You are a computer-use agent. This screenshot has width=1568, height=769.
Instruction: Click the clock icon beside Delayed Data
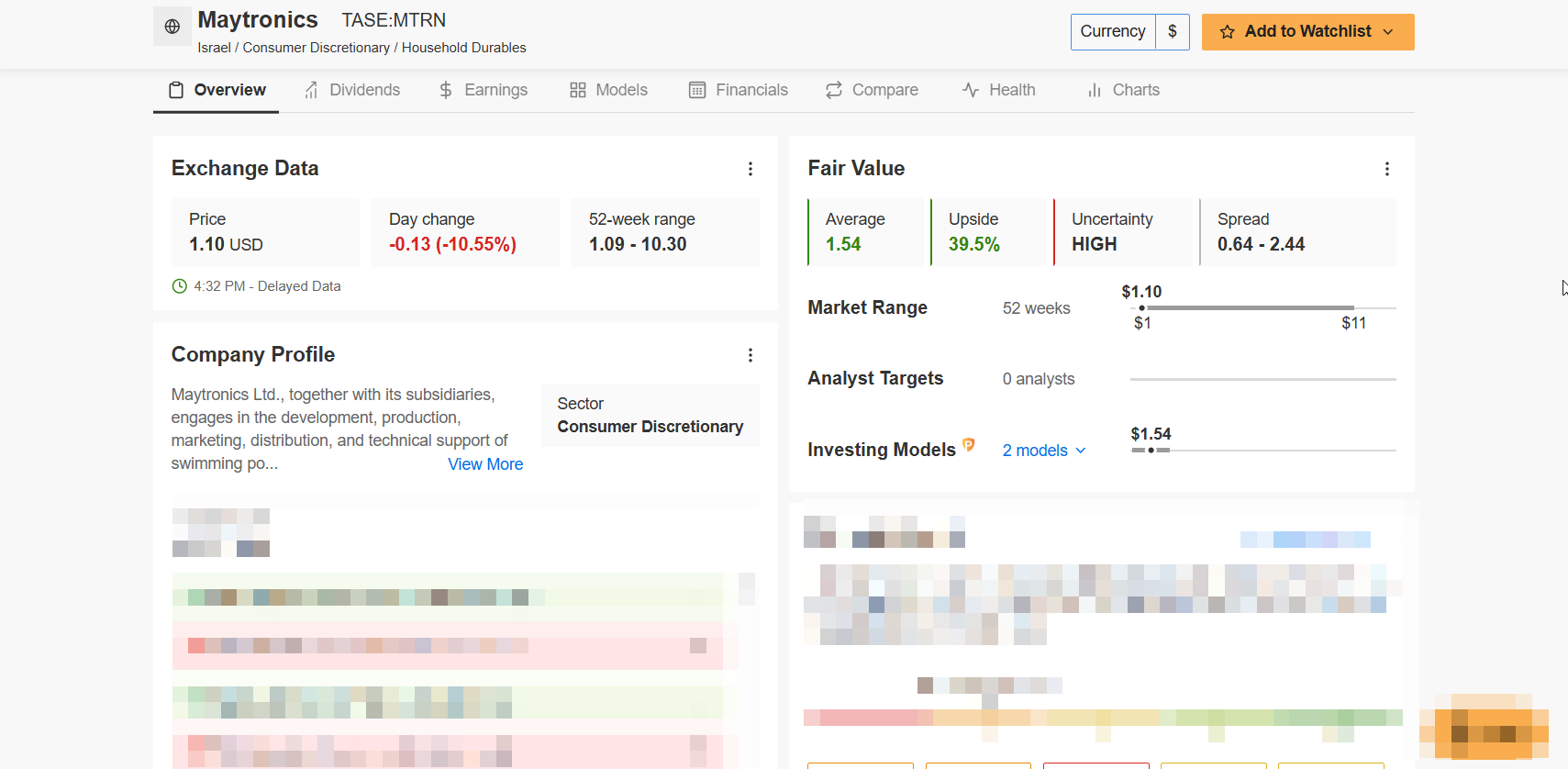pos(180,286)
